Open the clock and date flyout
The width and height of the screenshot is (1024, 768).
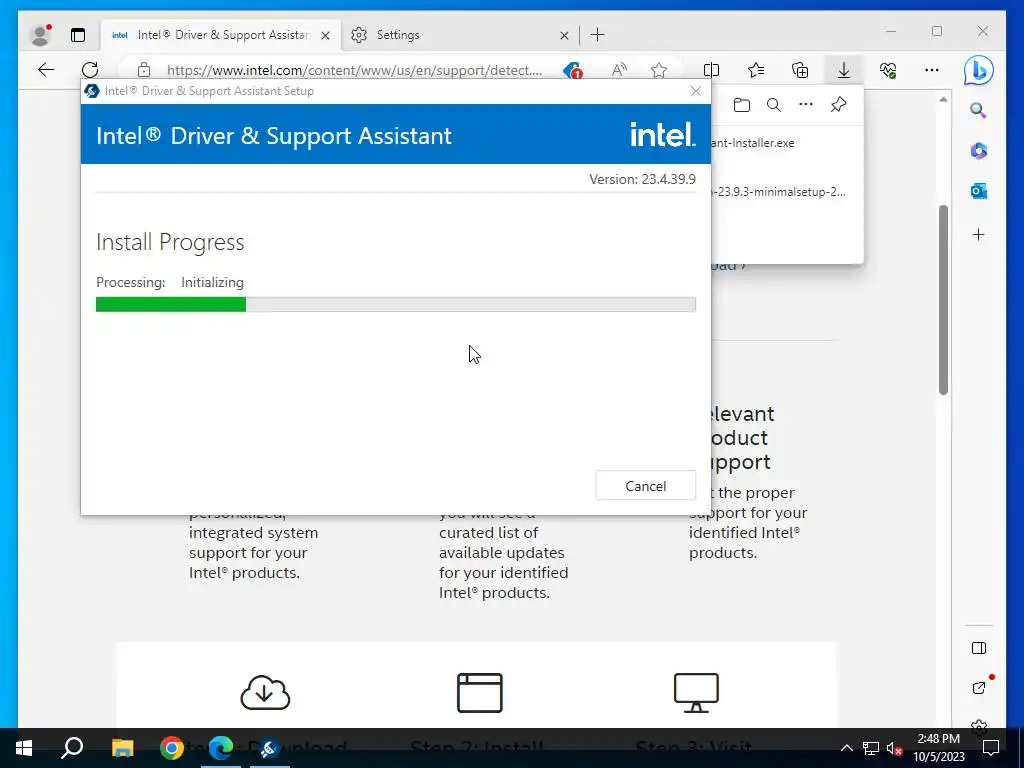point(938,748)
